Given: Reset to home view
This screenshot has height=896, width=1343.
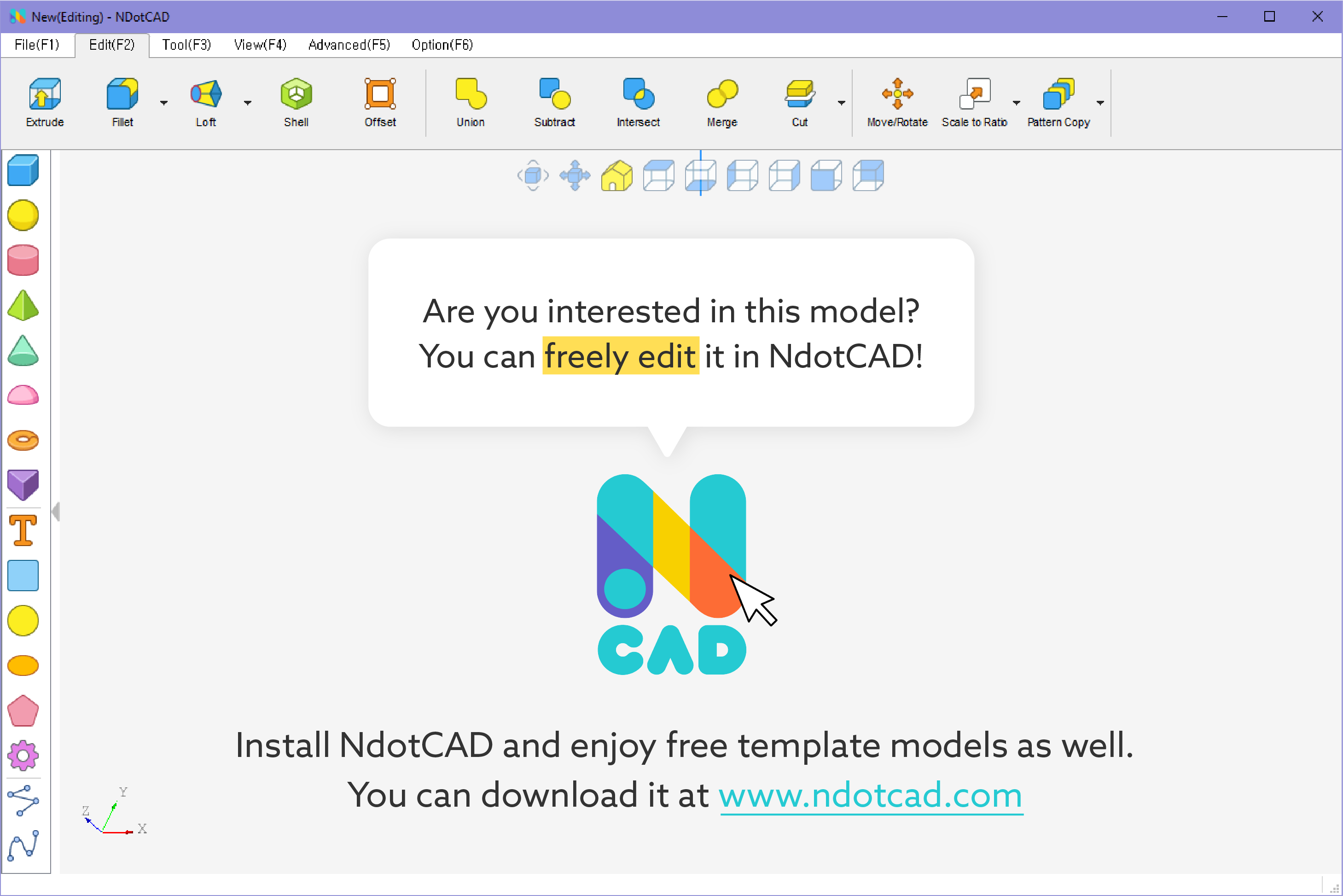Looking at the screenshot, I should point(617,175).
